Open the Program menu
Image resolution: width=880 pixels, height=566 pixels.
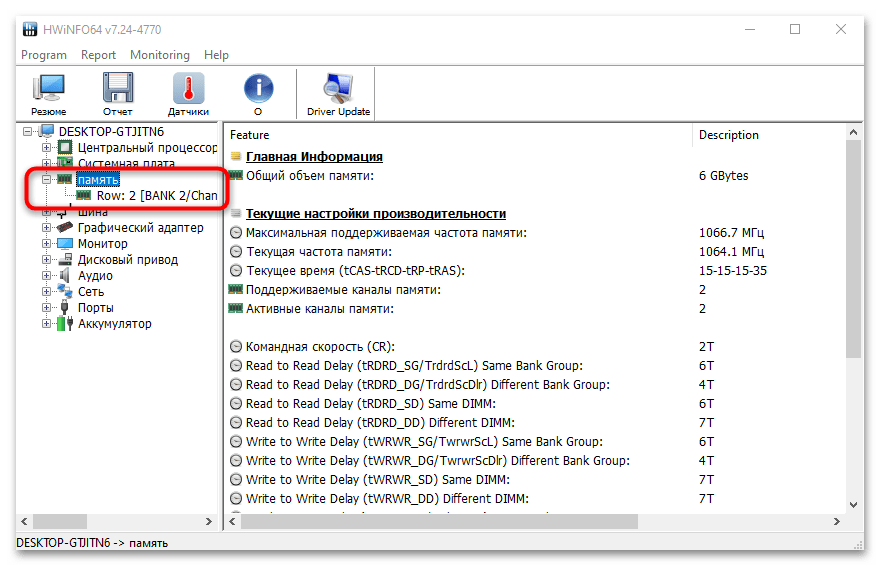tap(44, 55)
